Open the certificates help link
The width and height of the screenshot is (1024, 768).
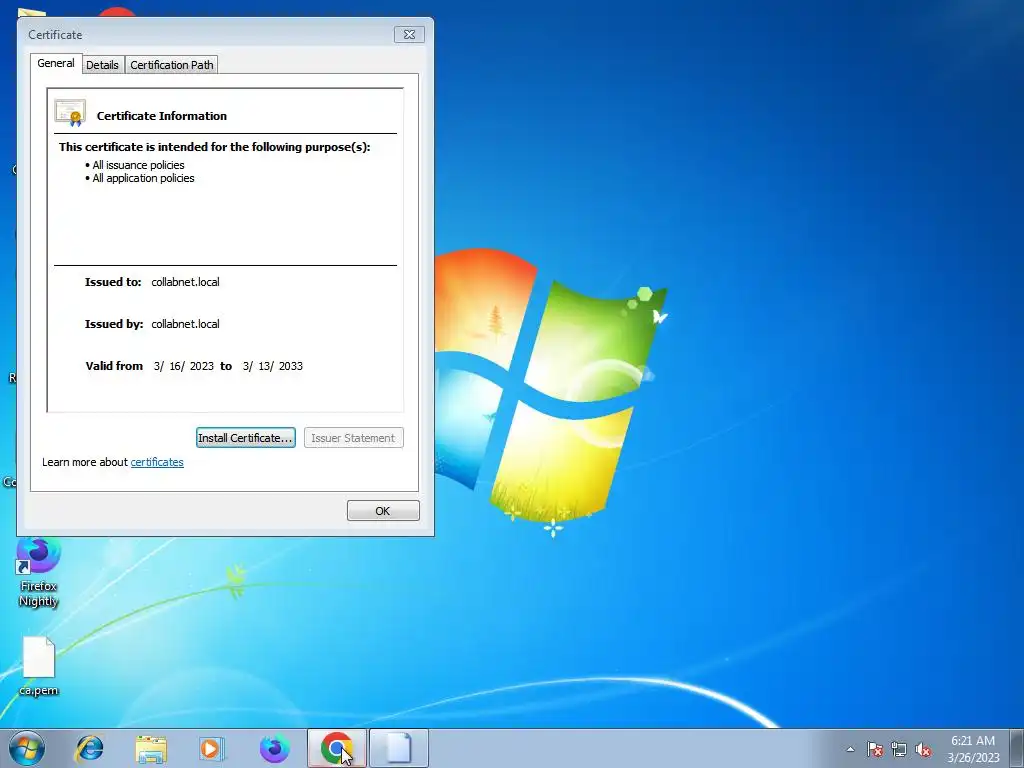[x=157, y=462]
